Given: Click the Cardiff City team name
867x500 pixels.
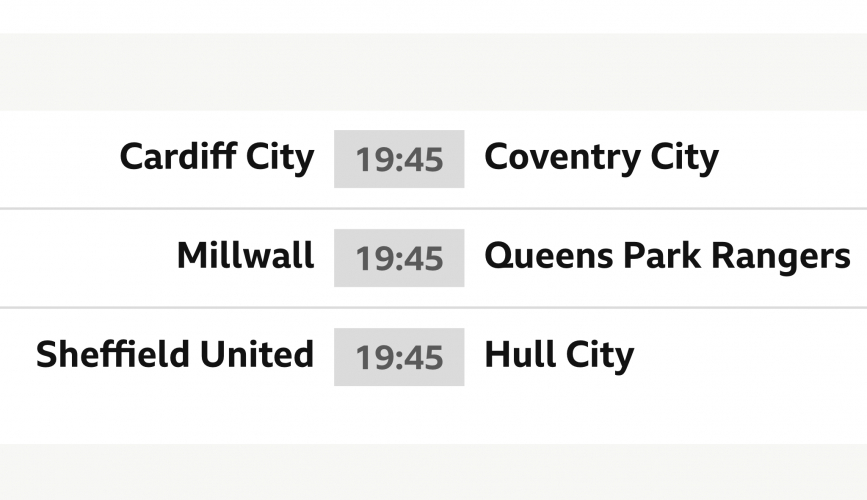Looking at the screenshot, I should tap(216, 158).
